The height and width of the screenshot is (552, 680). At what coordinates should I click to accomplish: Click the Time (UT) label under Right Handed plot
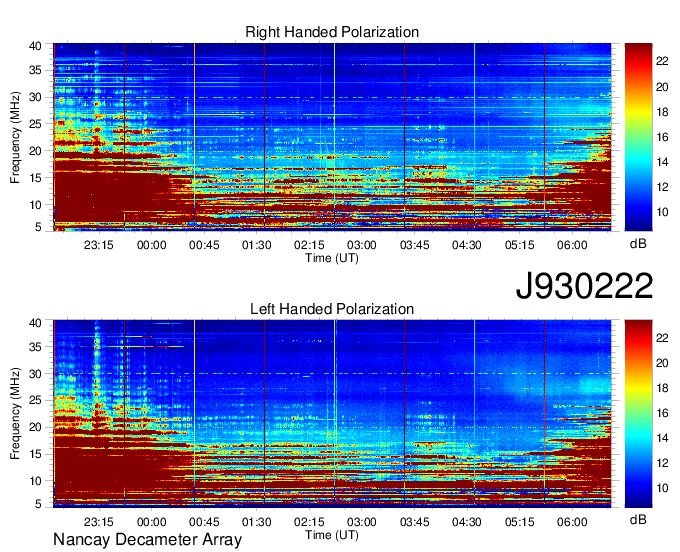click(332, 258)
